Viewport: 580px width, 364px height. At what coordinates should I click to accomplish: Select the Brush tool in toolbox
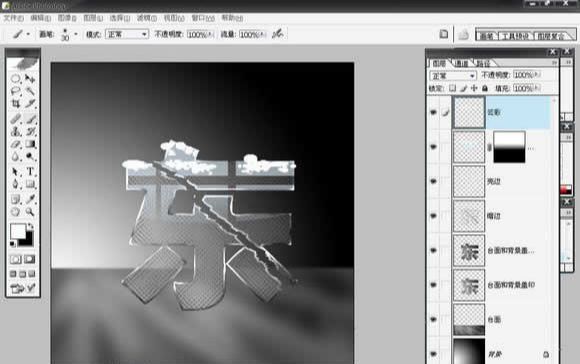click(30, 118)
